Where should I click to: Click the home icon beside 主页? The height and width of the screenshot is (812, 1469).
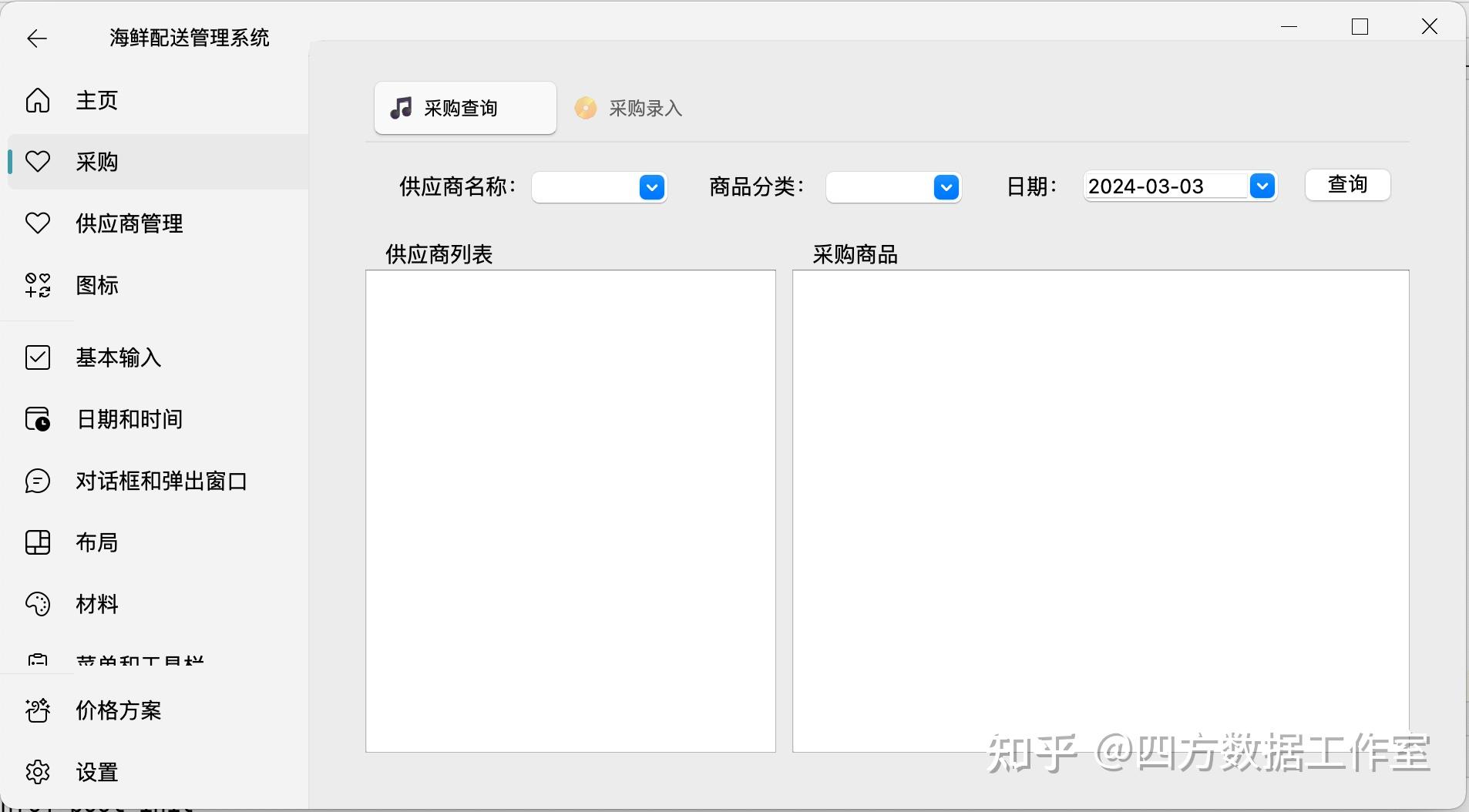(38, 100)
